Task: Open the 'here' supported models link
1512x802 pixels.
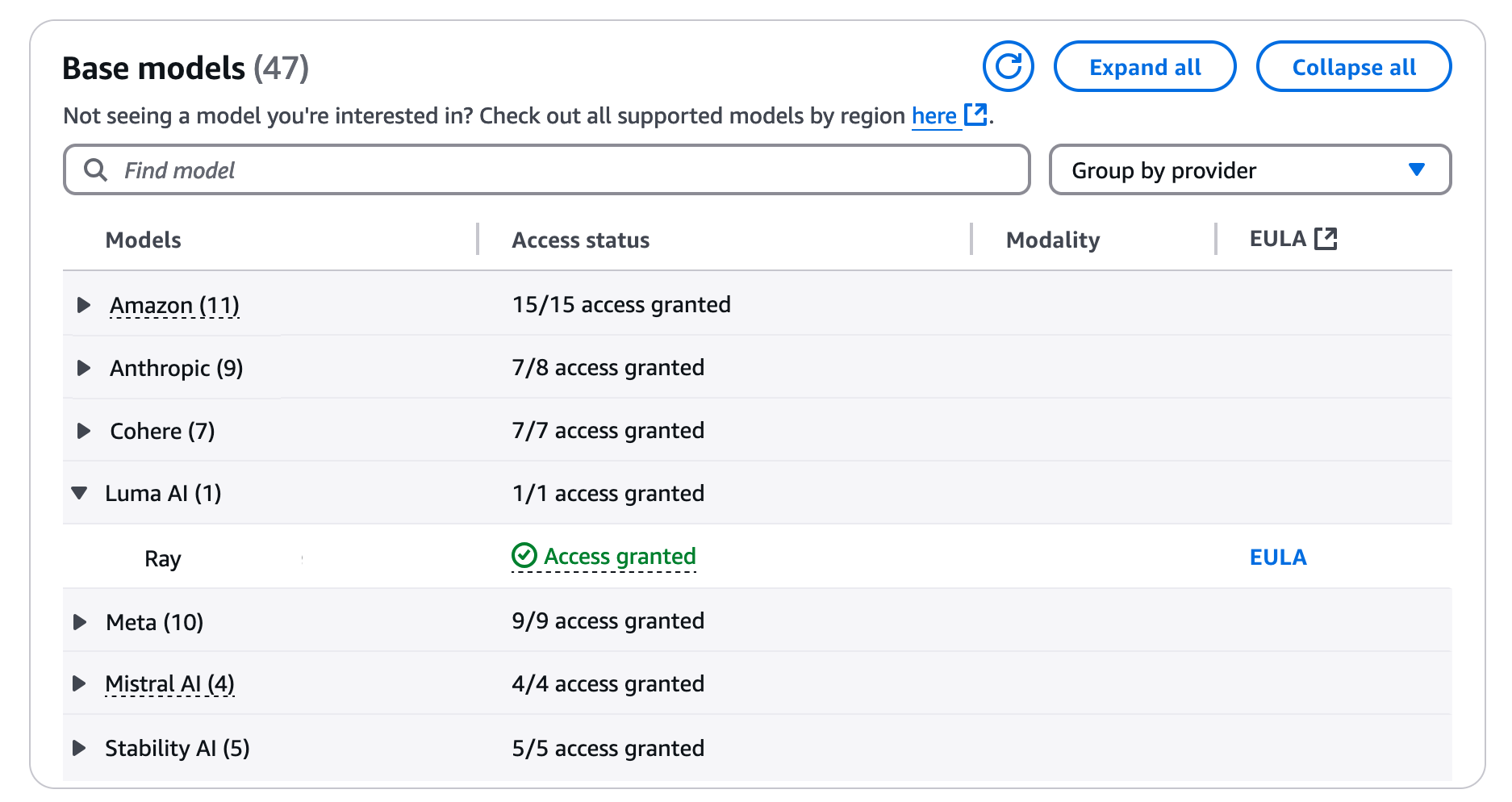Action: (x=934, y=116)
